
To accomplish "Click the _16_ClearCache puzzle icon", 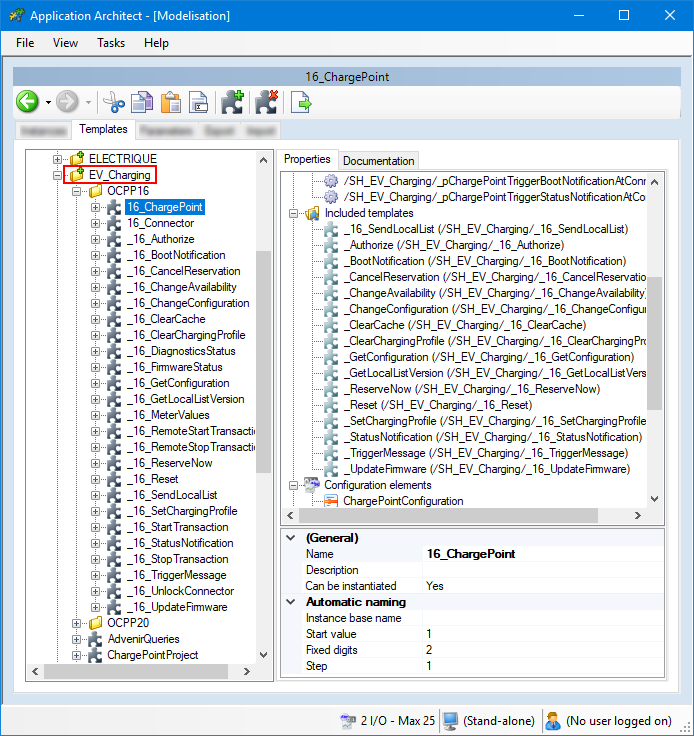I will (x=114, y=319).
